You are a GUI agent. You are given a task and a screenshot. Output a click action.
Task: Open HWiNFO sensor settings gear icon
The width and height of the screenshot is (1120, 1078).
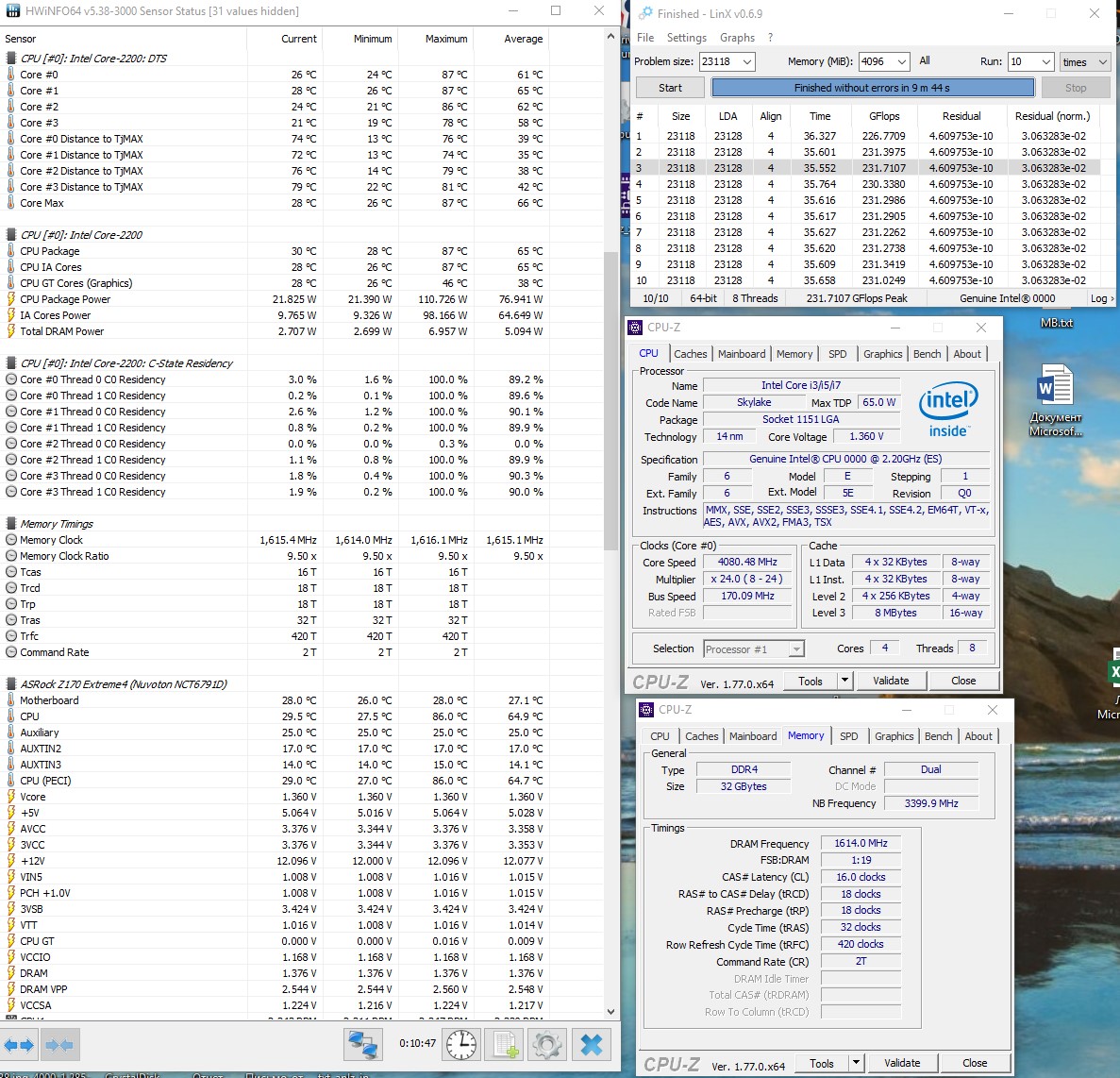click(x=547, y=1045)
